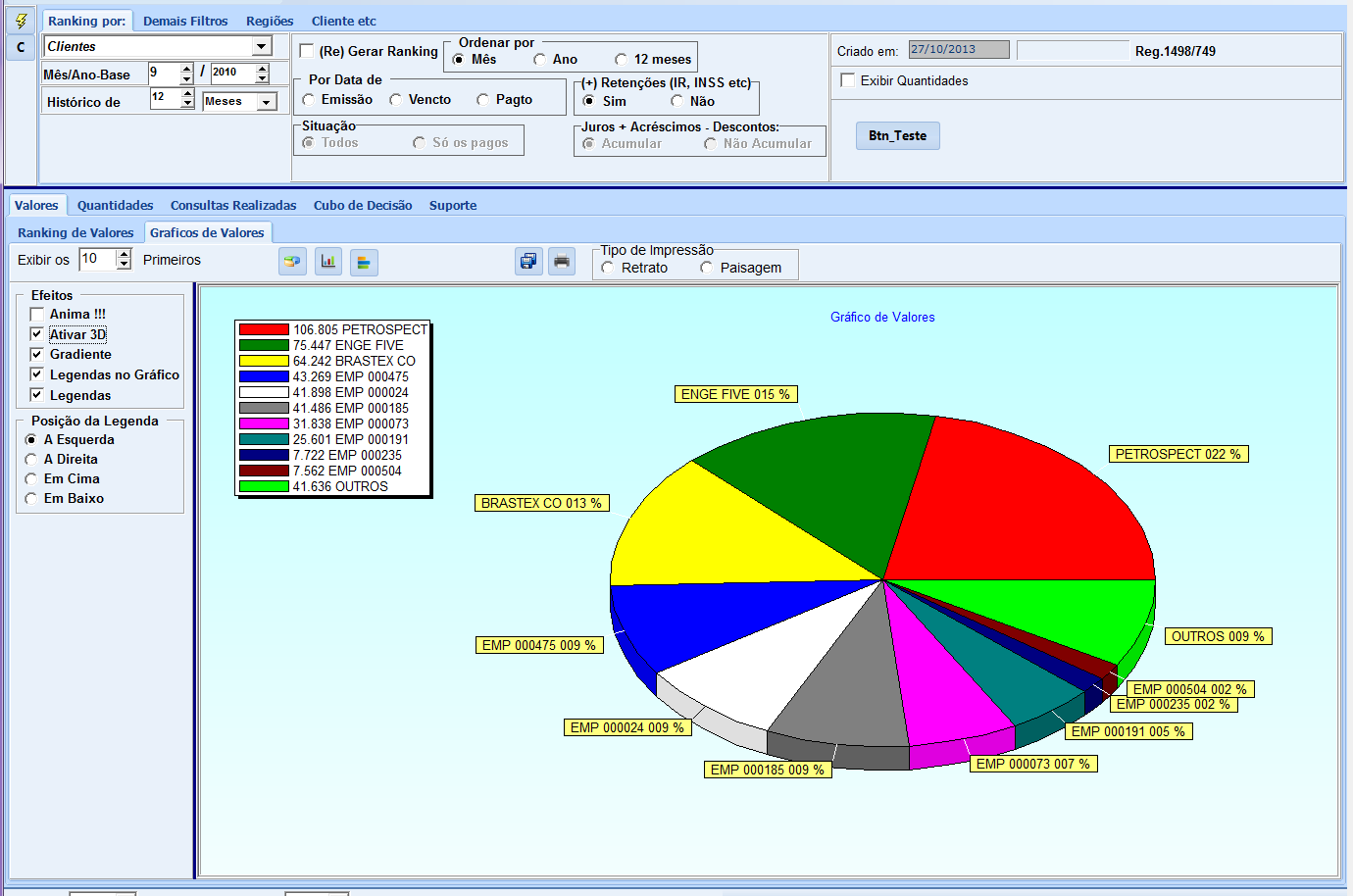Select legend position A Esquerda
Screen dimensions: 1353x896
pyautogui.click(x=31, y=439)
